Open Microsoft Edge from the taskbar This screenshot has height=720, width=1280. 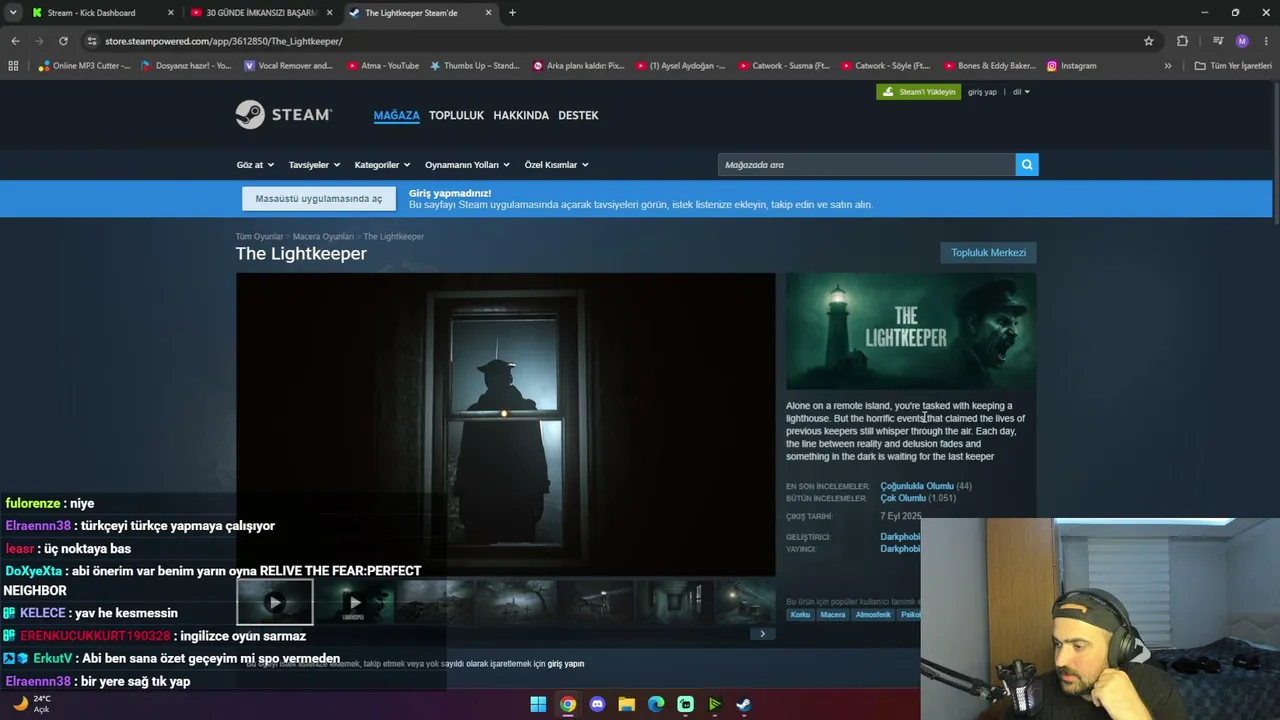[x=656, y=704]
